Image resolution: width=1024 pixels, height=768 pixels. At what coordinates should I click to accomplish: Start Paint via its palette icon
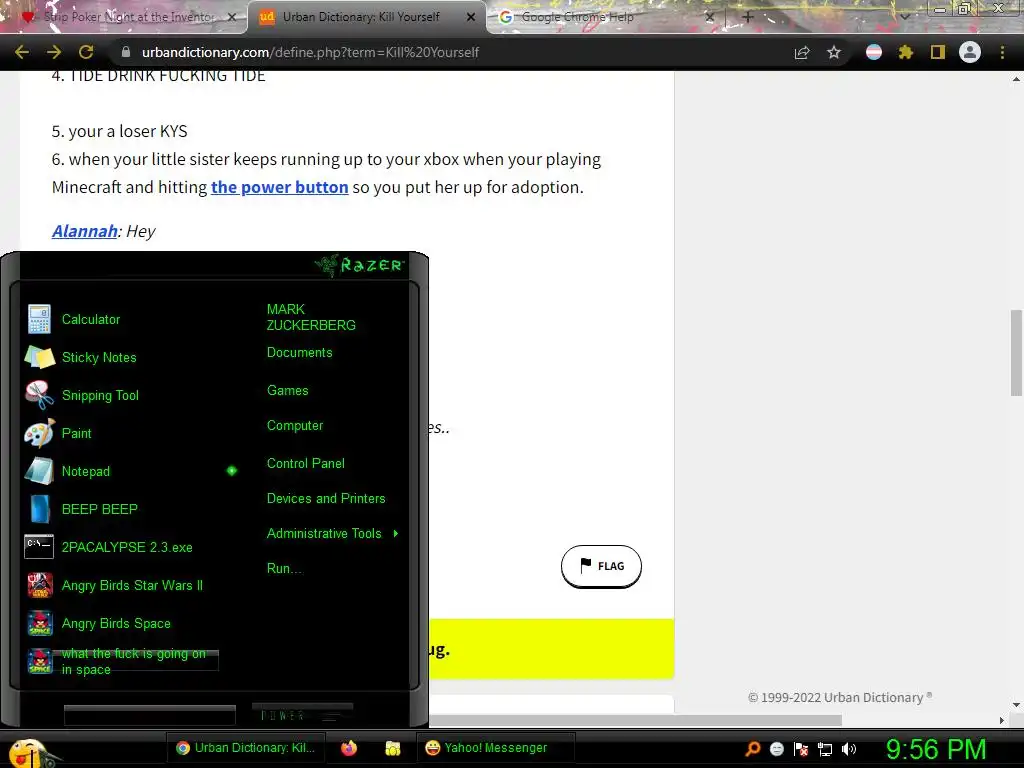click(39, 433)
